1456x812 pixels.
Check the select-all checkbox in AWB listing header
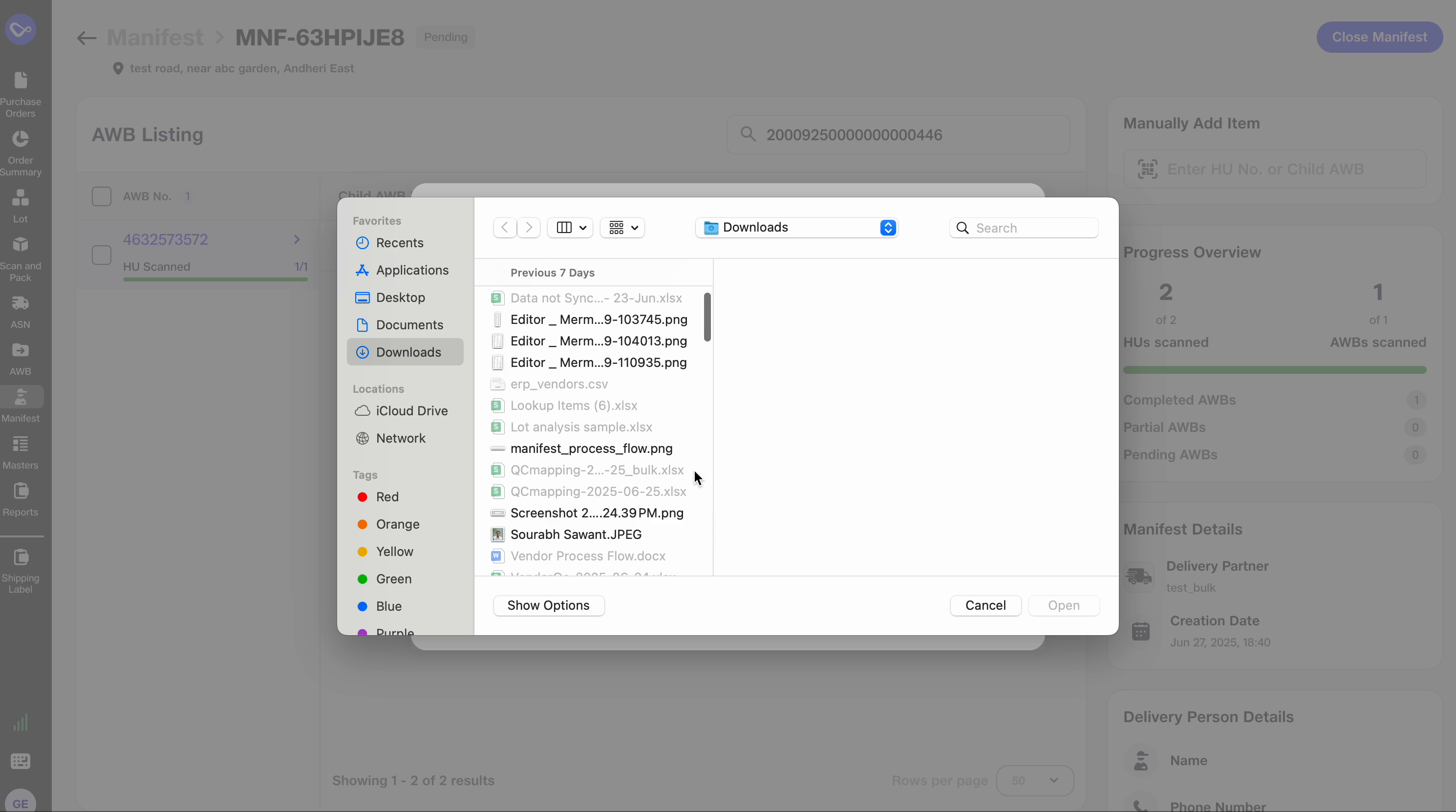point(102,196)
